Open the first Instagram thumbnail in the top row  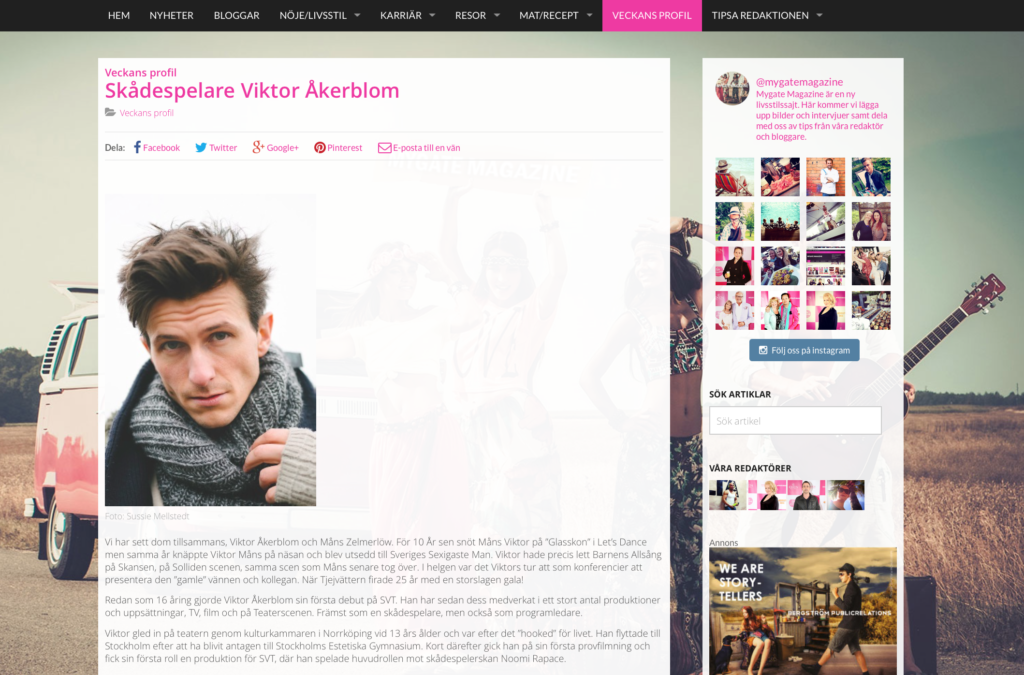pos(735,176)
